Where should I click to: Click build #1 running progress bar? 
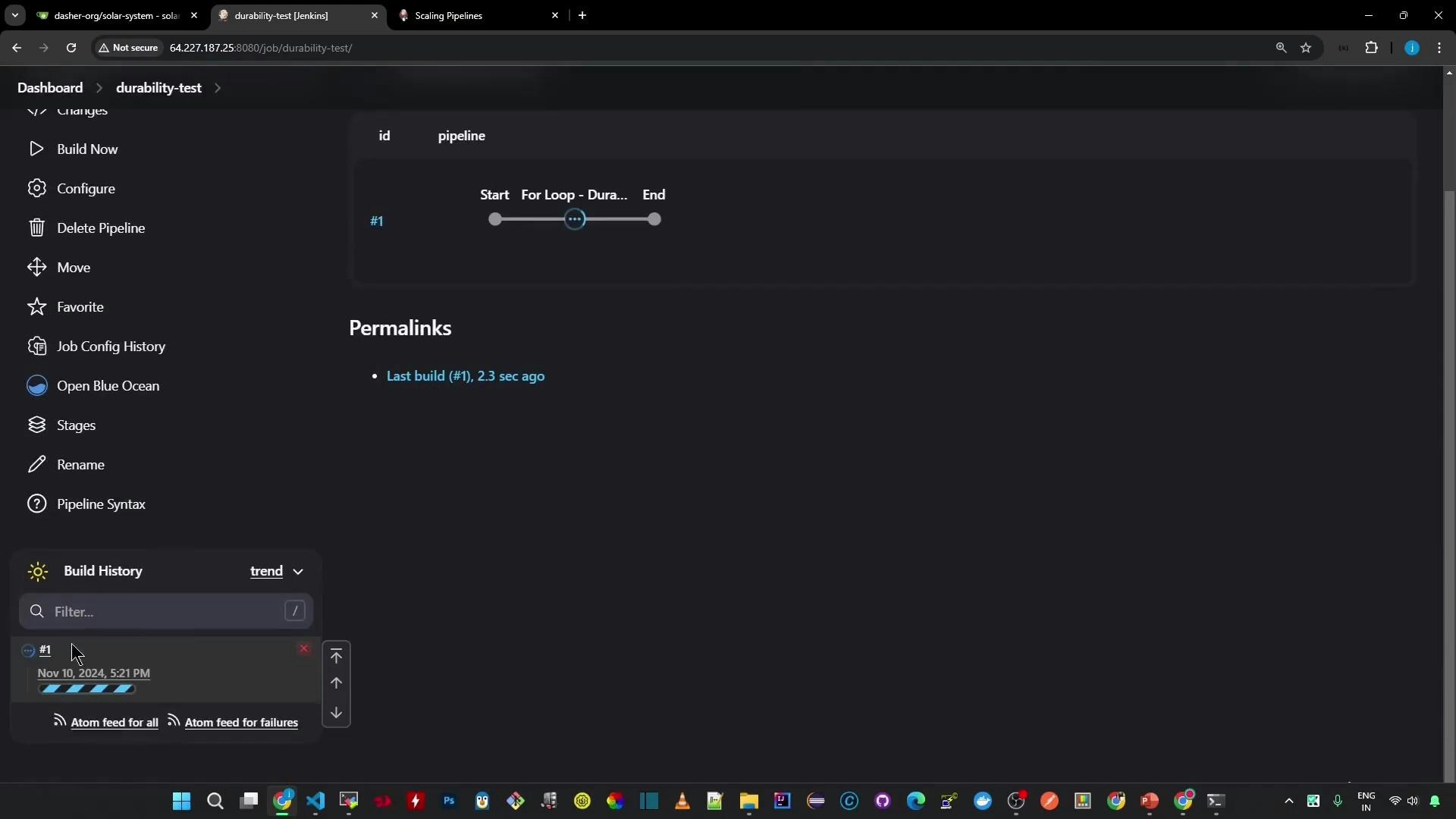point(87,689)
